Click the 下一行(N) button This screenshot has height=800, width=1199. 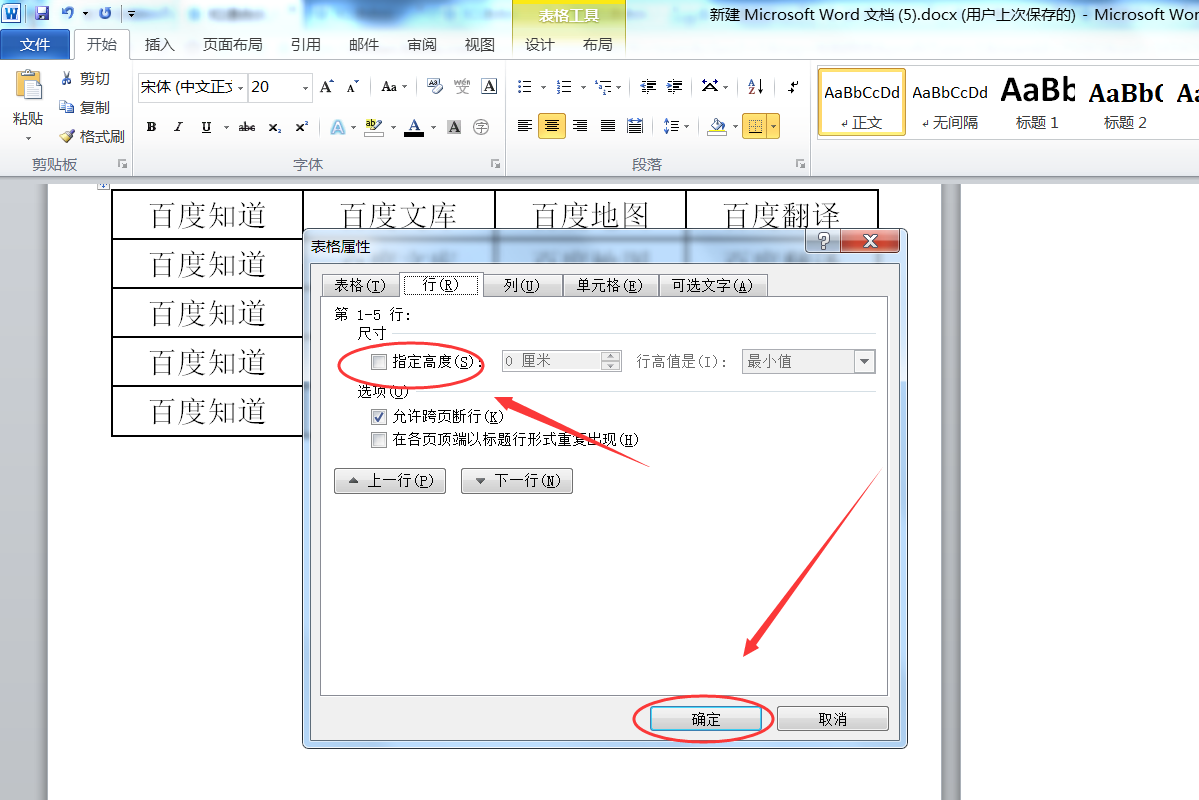coord(517,480)
